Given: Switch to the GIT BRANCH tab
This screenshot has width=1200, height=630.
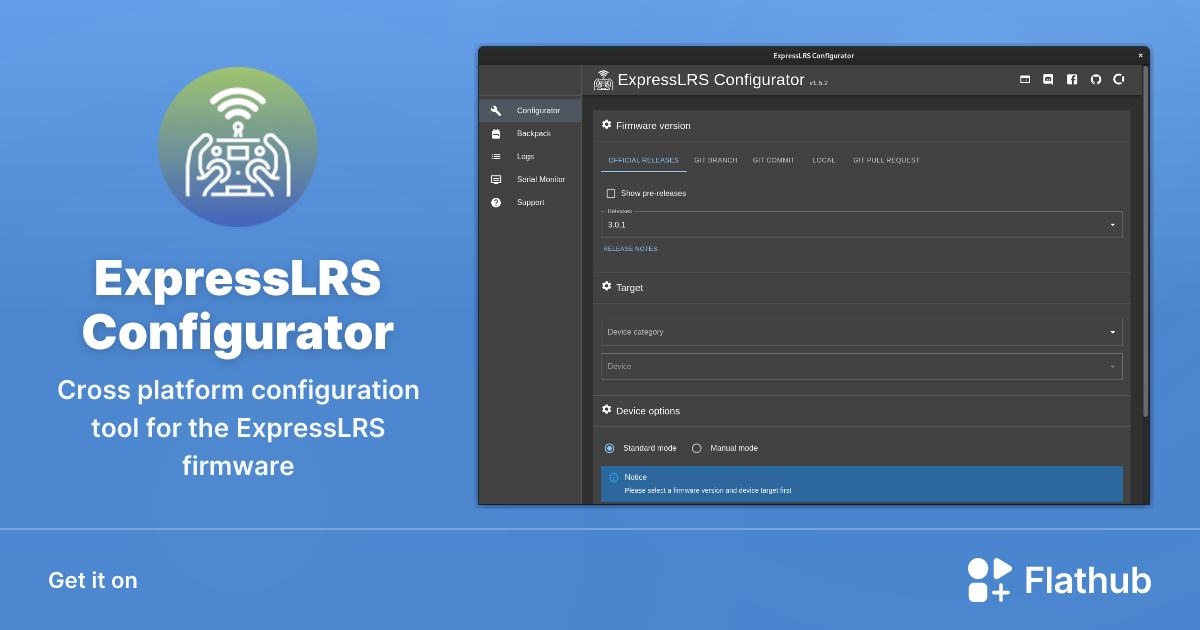Looking at the screenshot, I should [x=715, y=159].
